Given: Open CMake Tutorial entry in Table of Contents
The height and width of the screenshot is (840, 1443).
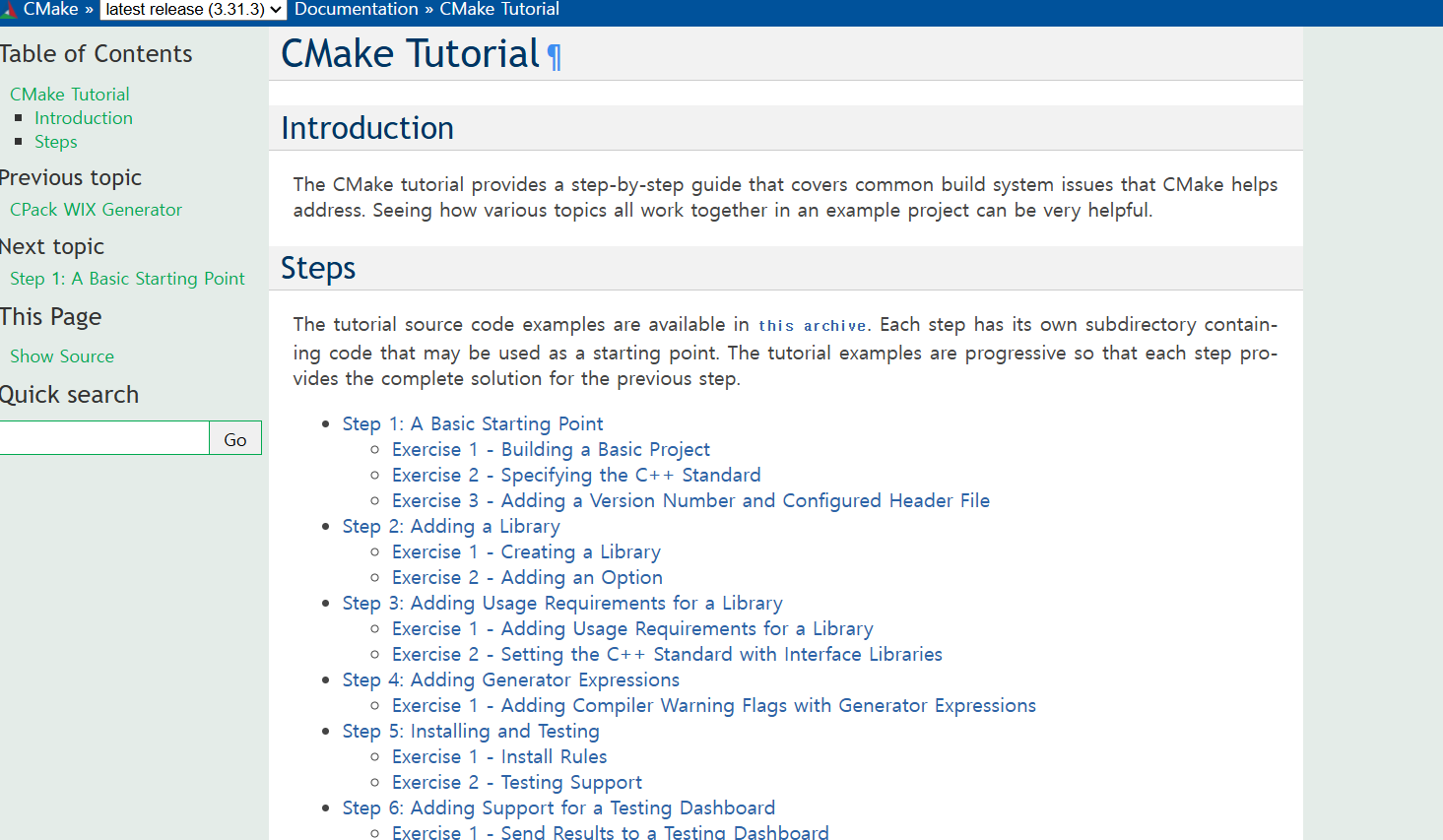Looking at the screenshot, I should click(x=70, y=95).
